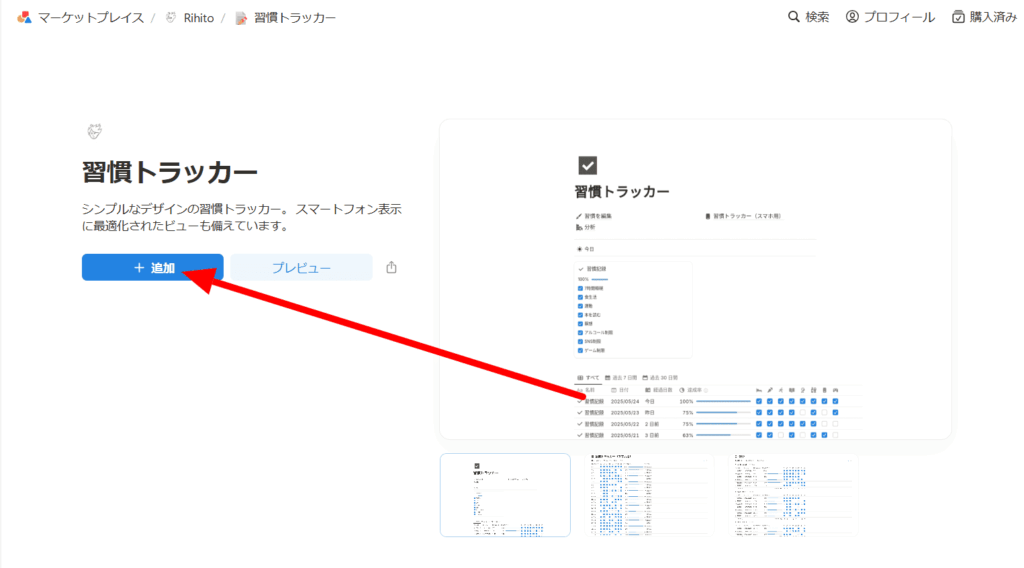
Task: Click the share icon beside プレビュー
Action: [391, 268]
